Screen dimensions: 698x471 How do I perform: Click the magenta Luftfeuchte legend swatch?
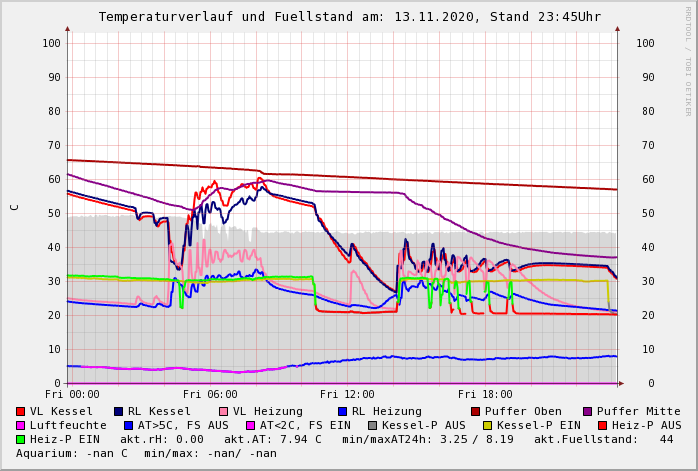coord(20,425)
